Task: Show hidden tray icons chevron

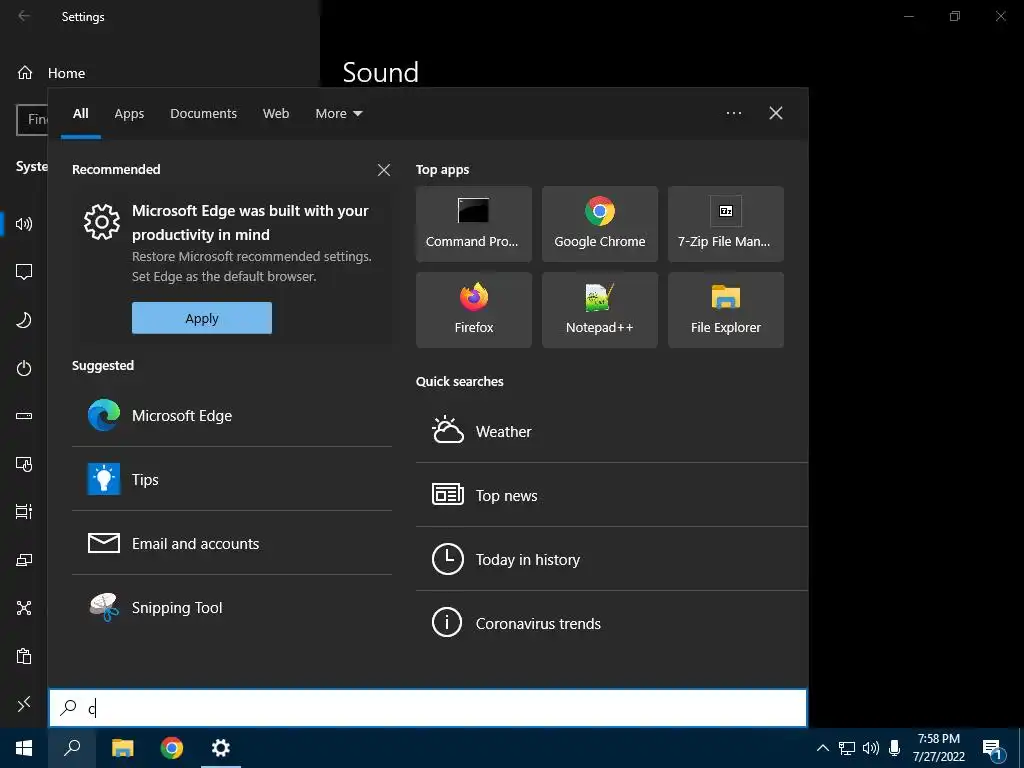Action: pos(823,748)
